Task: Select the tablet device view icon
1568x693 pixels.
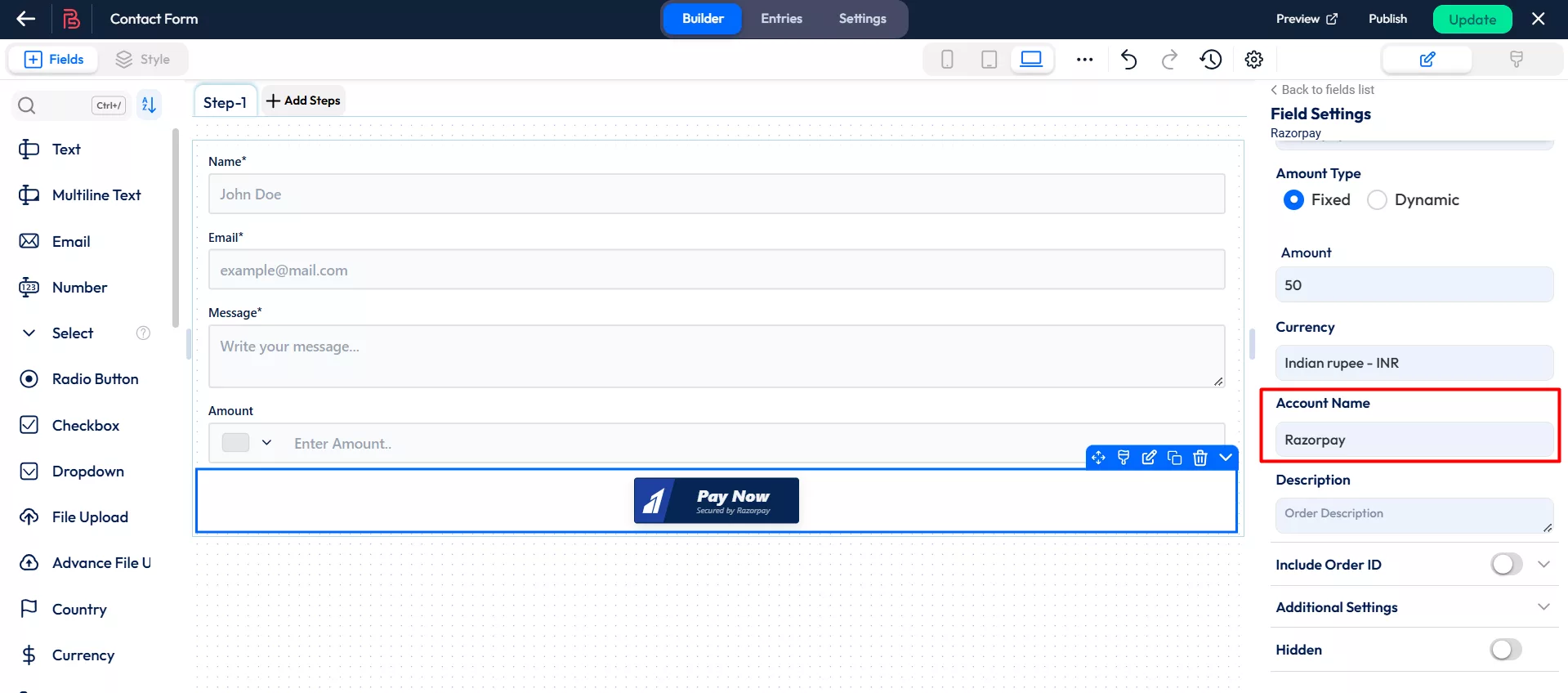Action: point(989,60)
